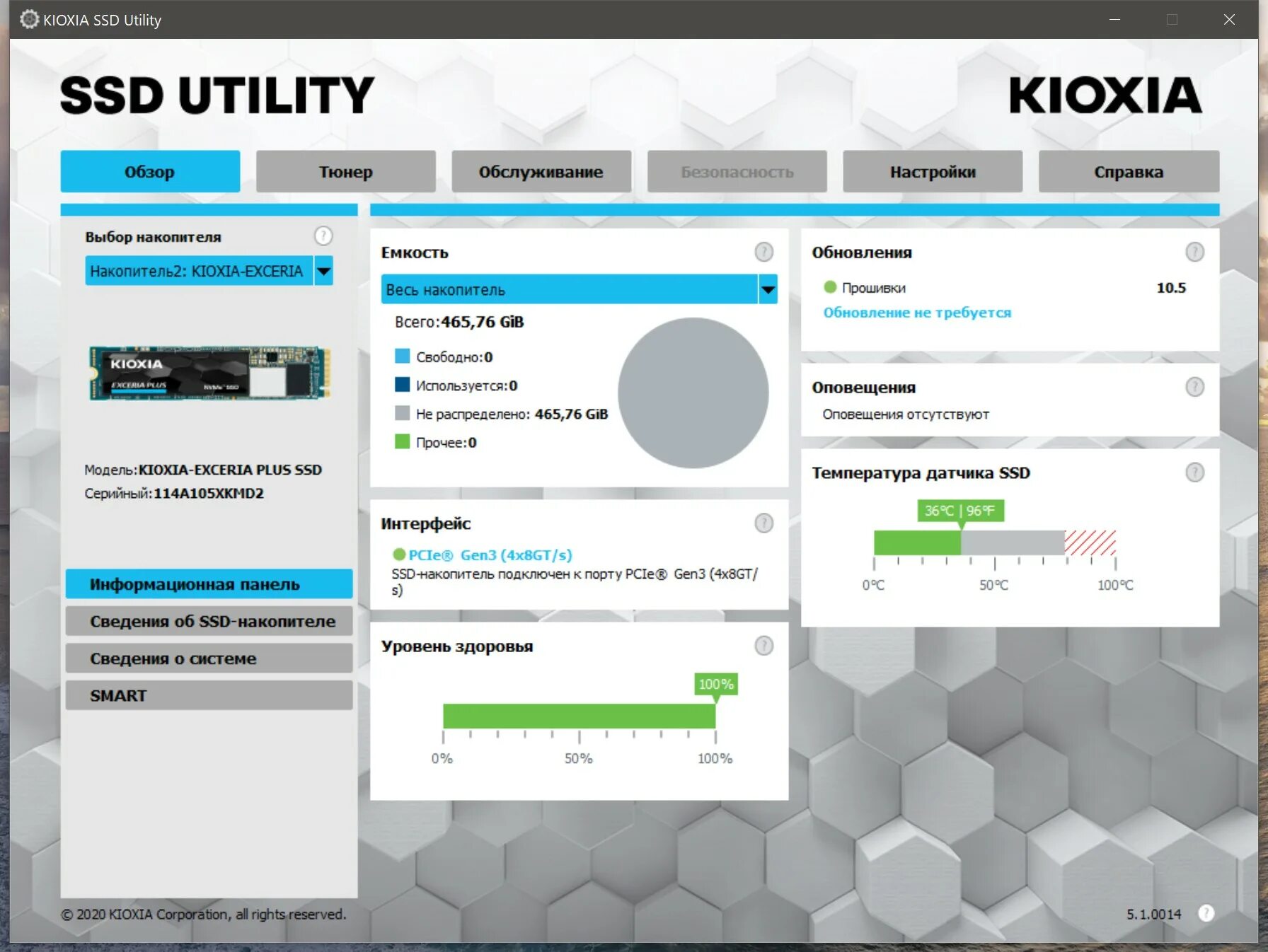Switch to the Обслуживание tab
1268x952 pixels.
(x=540, y=171)
